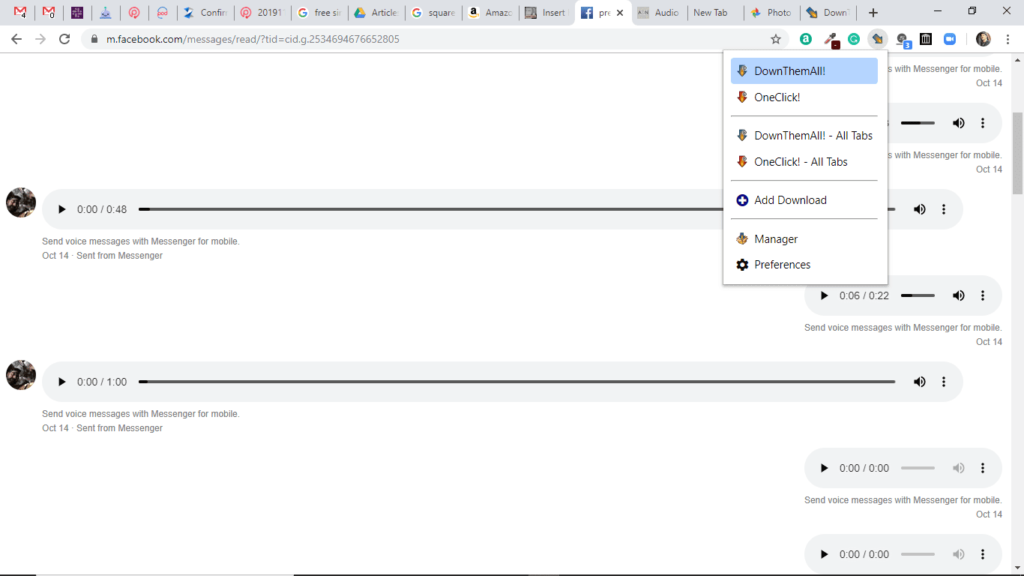1024x576 pixels.
Task: Reload the page with the refresh icon
Action: pos(65,39)
